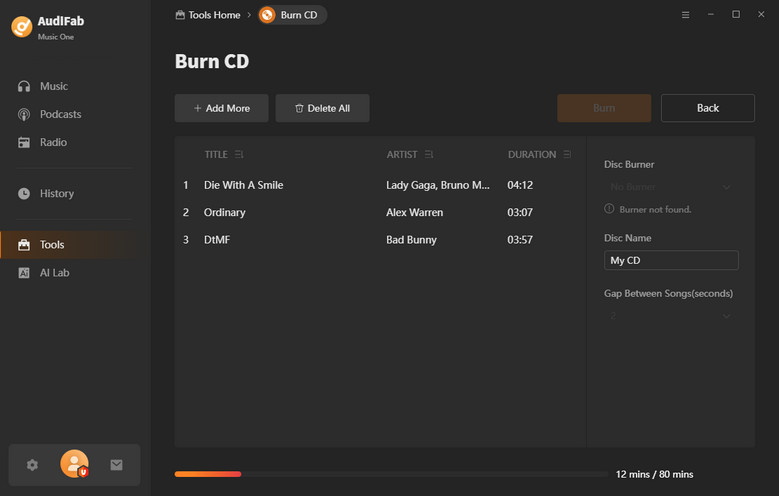The height and width of the screenshot is (496, 779).
Task: Open the mail feedback icon
Action: pyautogui.click(x=116, y=465)
